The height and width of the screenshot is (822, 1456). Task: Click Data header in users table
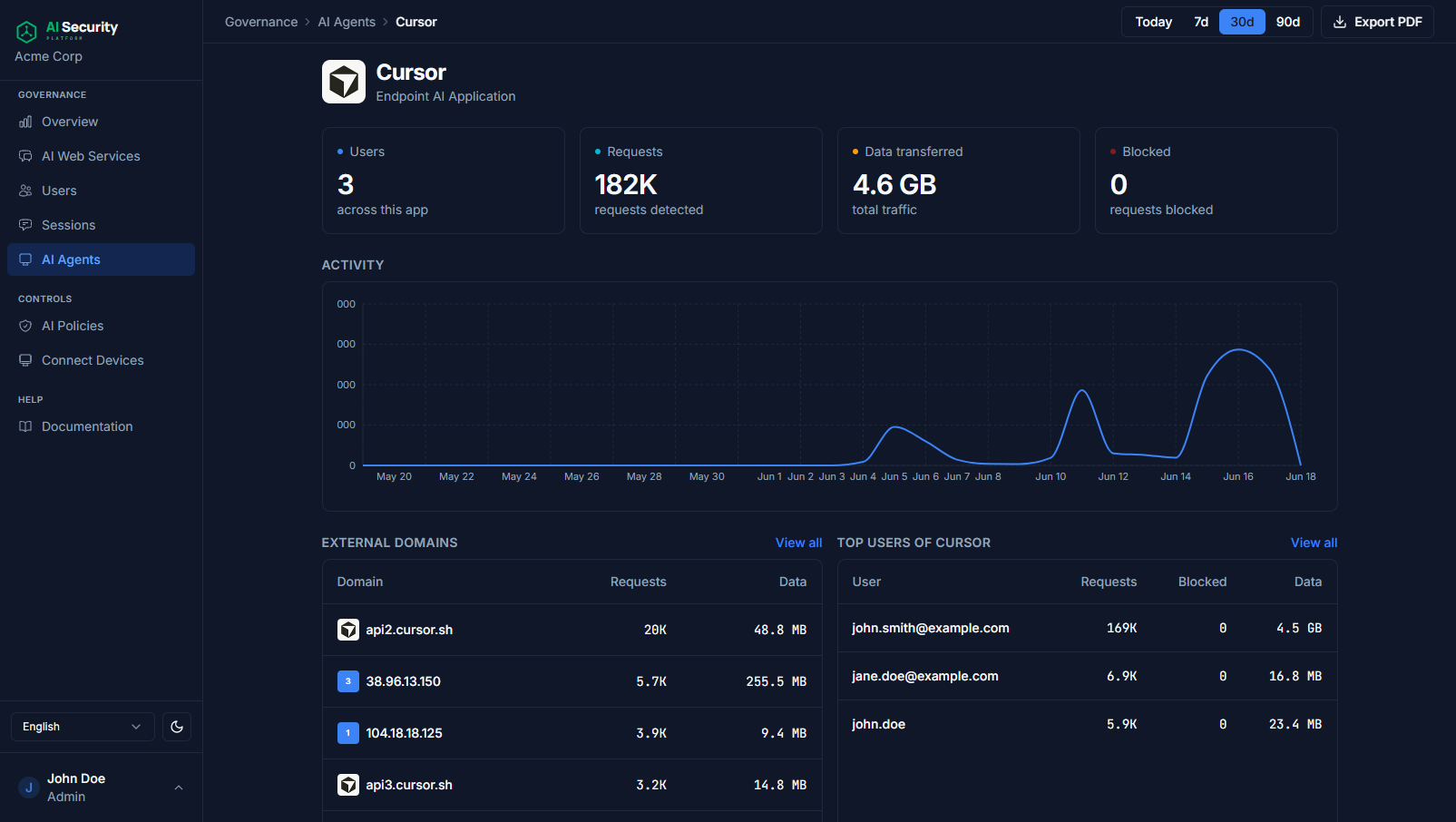[1308, 582]
